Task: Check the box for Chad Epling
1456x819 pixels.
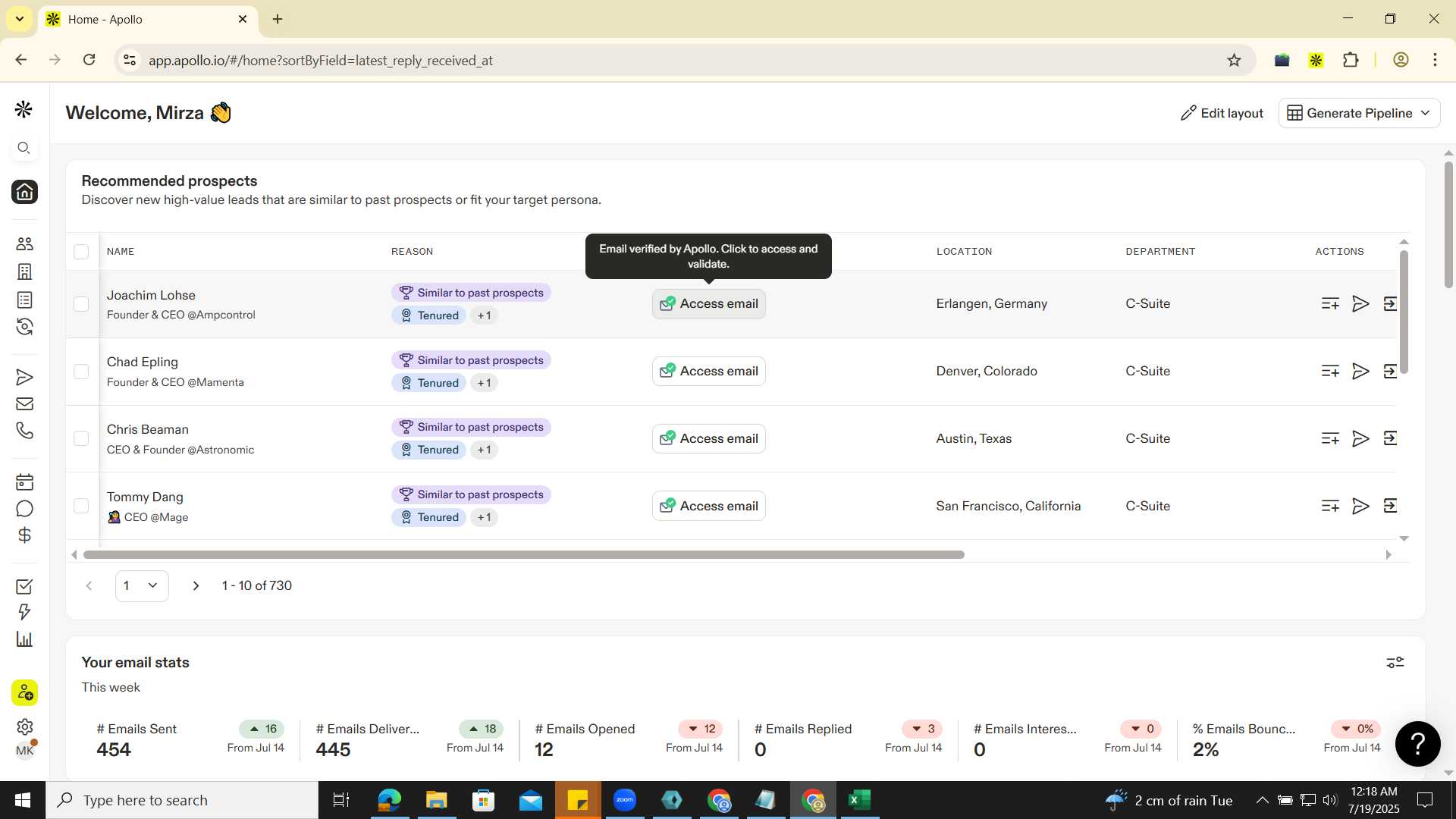Action: point(81,372)
